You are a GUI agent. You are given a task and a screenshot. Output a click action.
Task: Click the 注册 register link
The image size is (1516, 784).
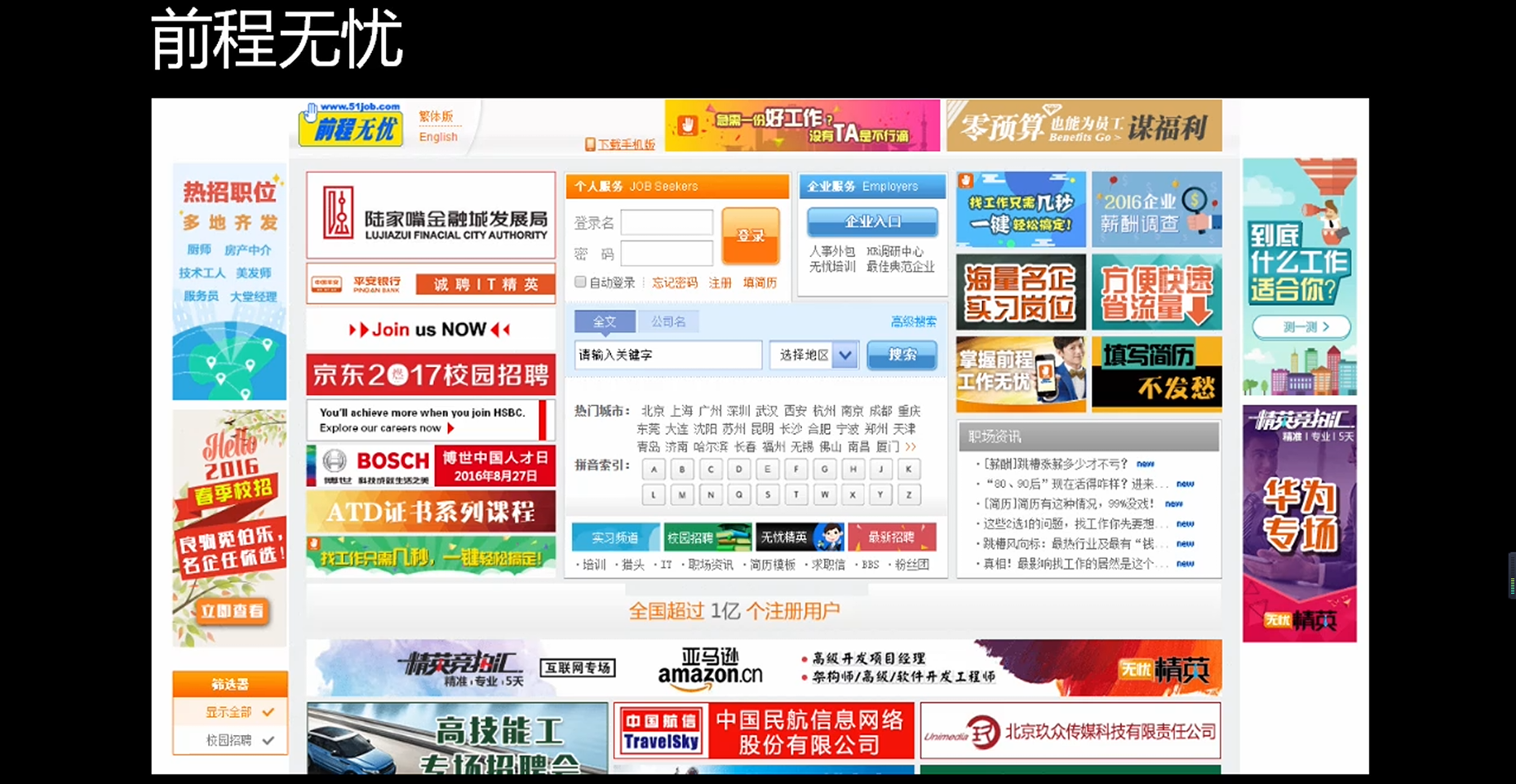[x=720, y=283]
